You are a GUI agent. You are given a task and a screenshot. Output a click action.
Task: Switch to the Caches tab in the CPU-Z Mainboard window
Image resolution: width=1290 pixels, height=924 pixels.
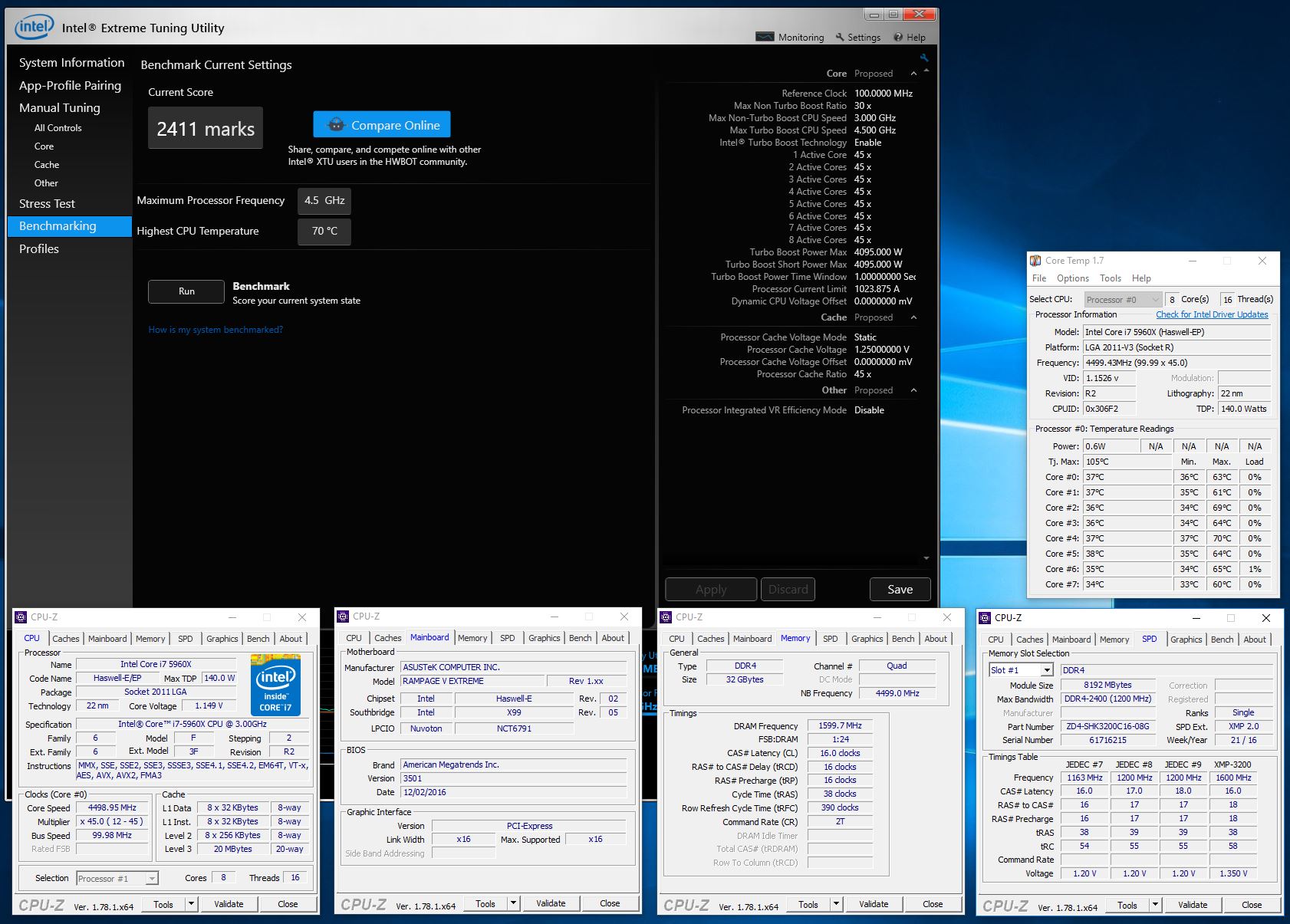coord(387,638)
